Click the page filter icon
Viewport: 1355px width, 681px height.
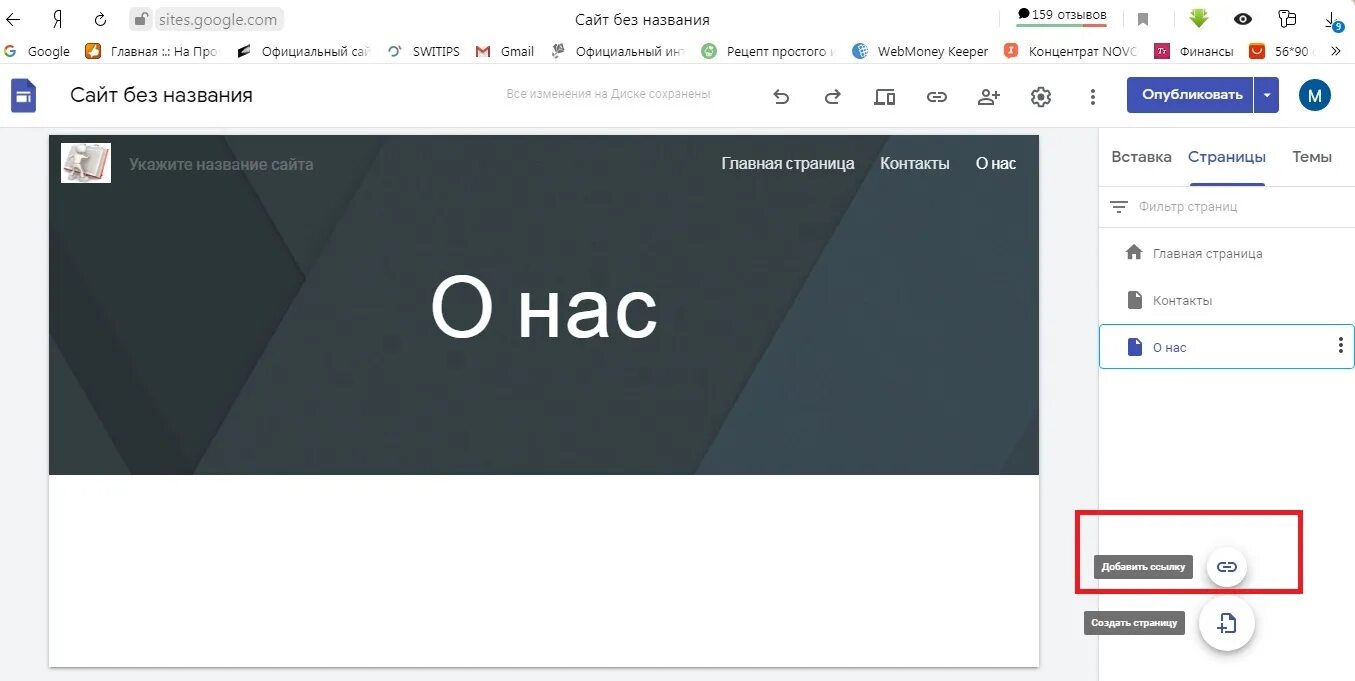(1119, 207)
